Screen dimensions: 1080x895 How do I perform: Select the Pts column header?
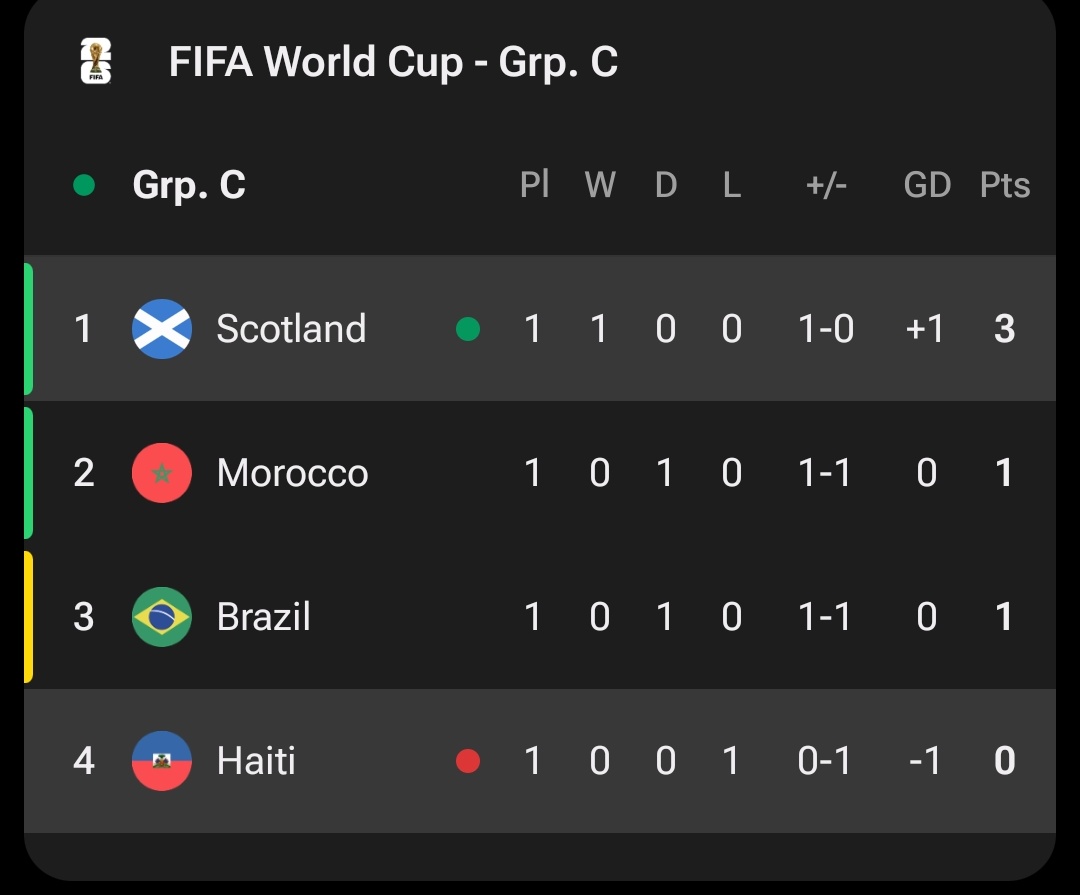1005,185
